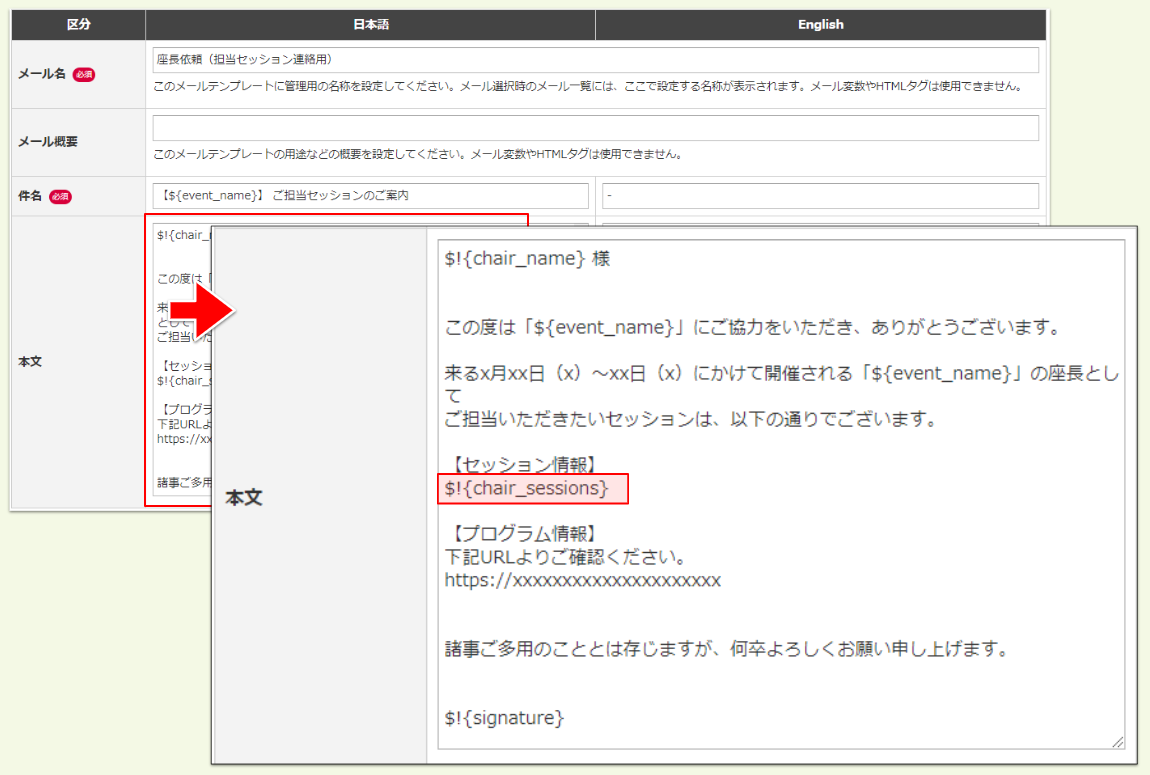This screenshot has width=1150, height=775.
Task: Select the English 件名 subject field
Action: [x=820, y=196]
